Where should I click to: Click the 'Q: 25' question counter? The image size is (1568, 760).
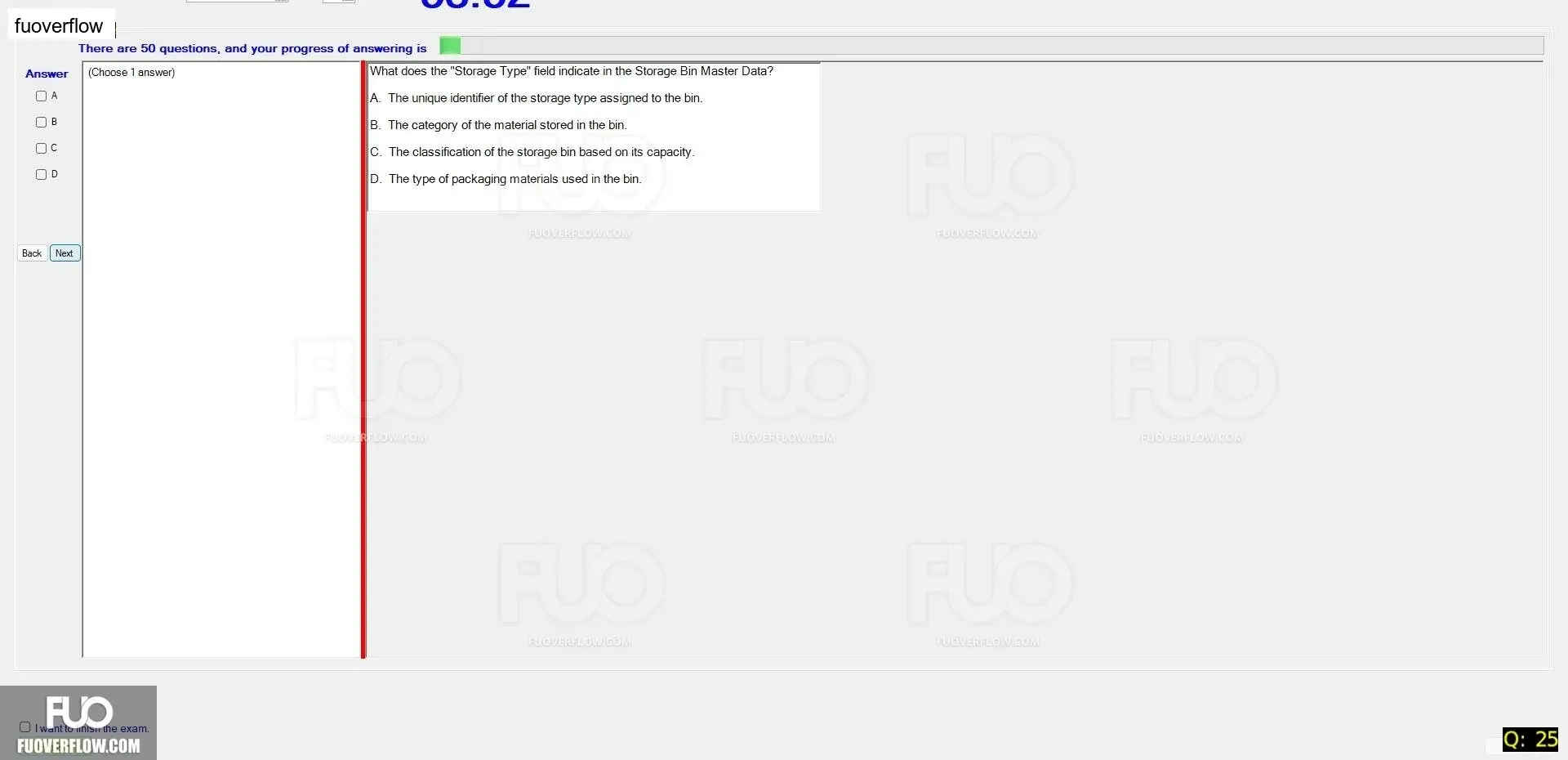(x=1530, y=740)
